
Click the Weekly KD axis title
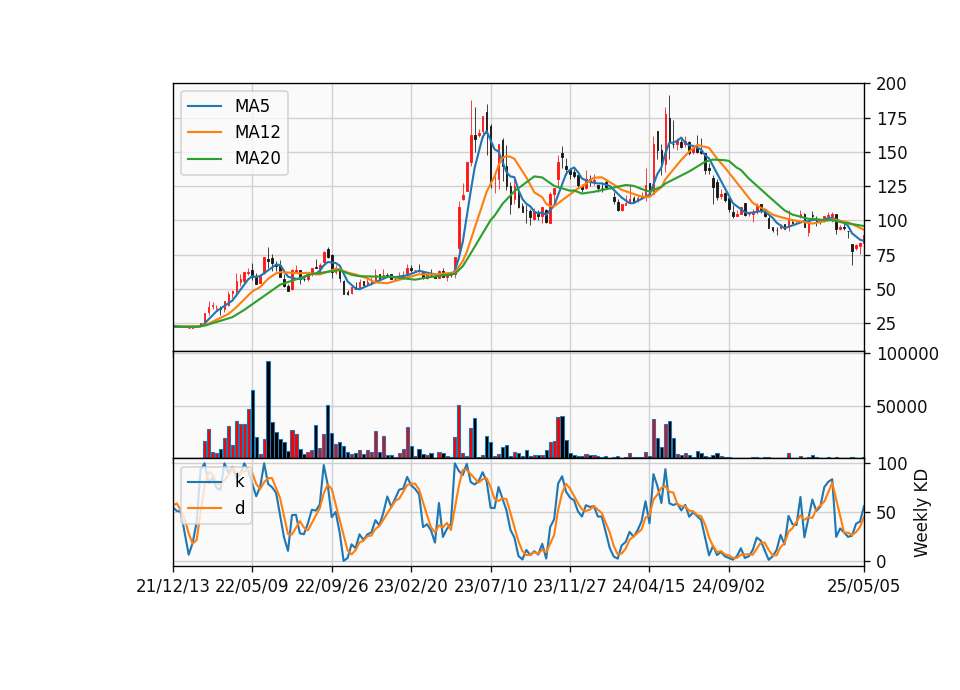pos(921,514)
